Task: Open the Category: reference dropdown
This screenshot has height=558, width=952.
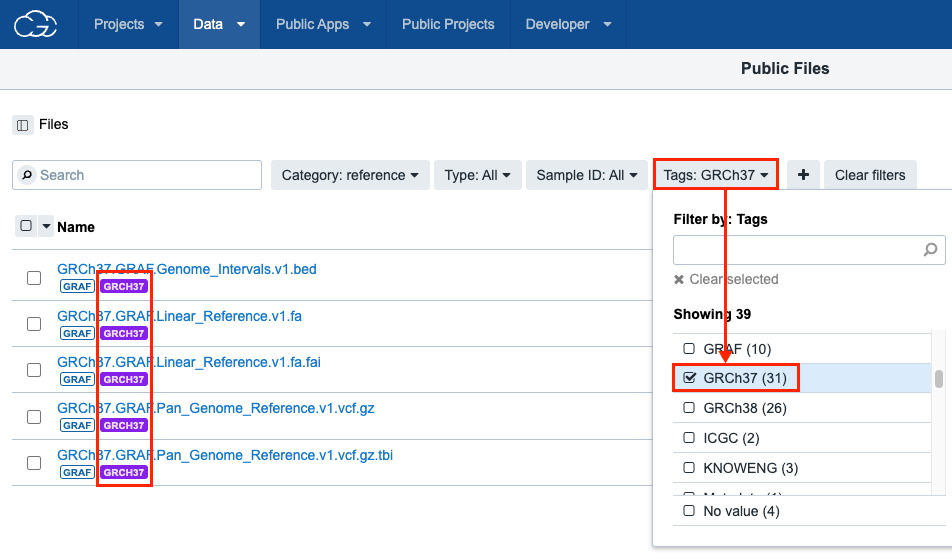Action: pos(350,175)
